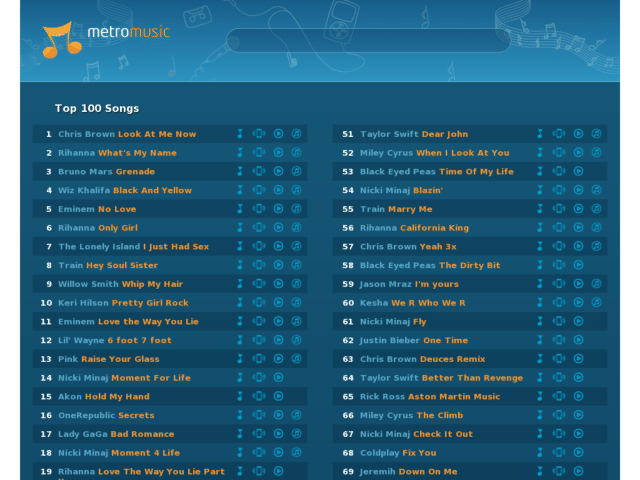Image resolution: width=640 pixels, height=480 pixels.
Task: Click music note icon for Coldplay Fix You
Action: point(540,453)
